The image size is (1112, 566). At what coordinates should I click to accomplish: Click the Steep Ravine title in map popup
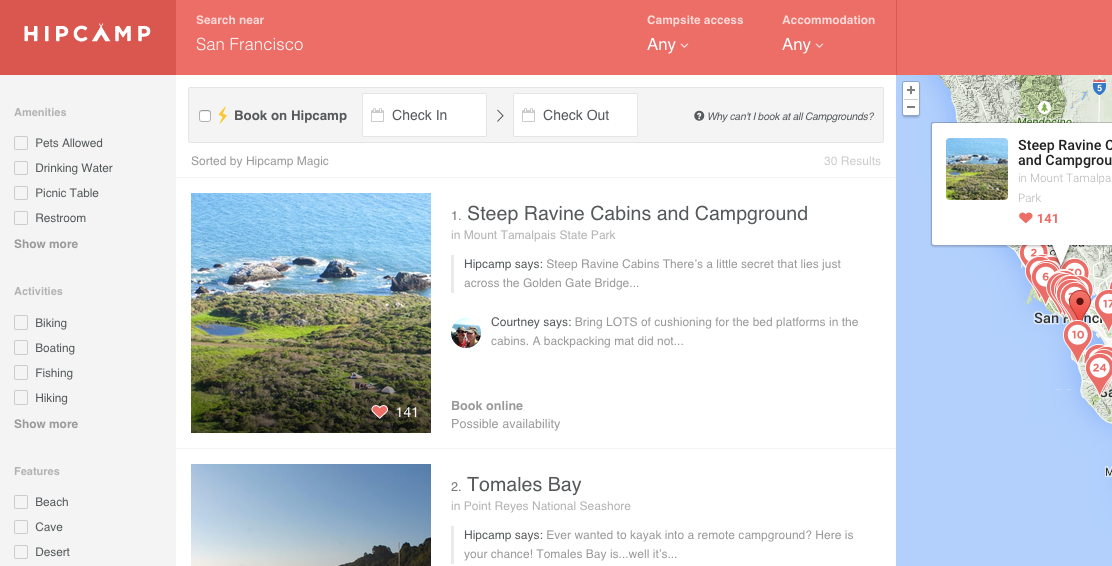point(1064,152)
